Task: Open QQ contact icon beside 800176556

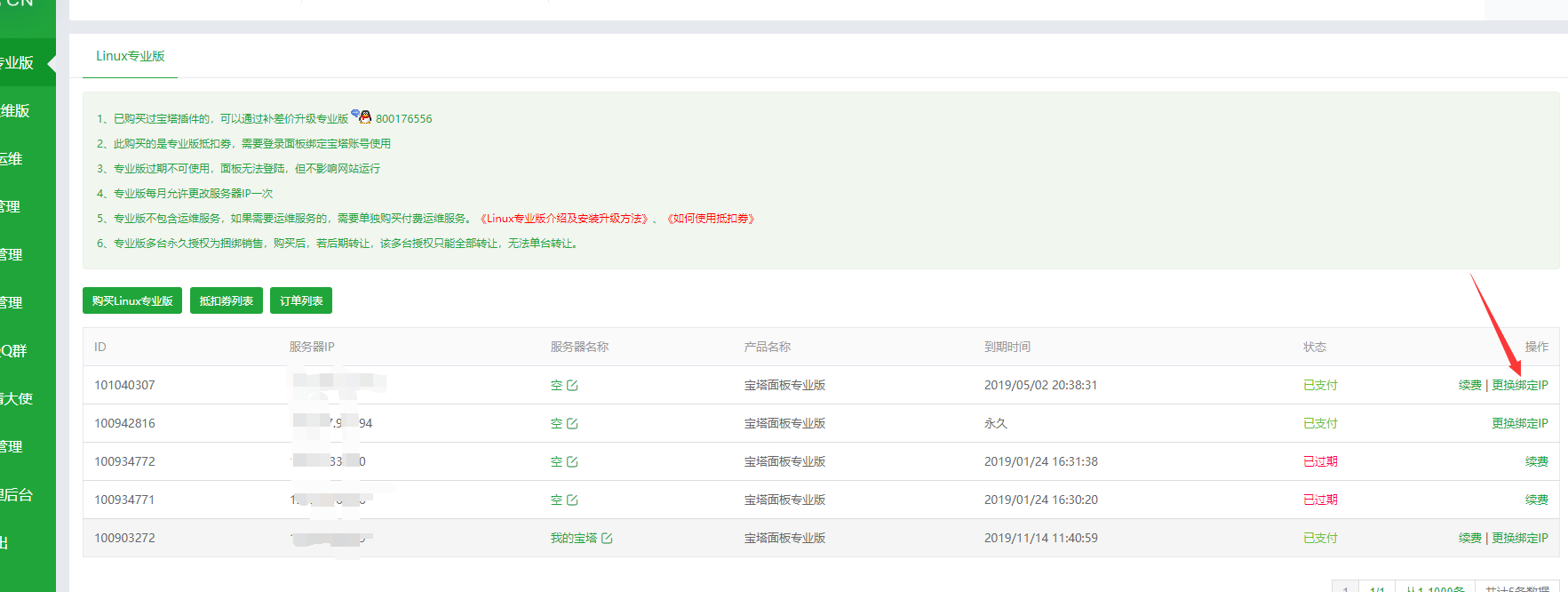Action: (x=362, y=116)
